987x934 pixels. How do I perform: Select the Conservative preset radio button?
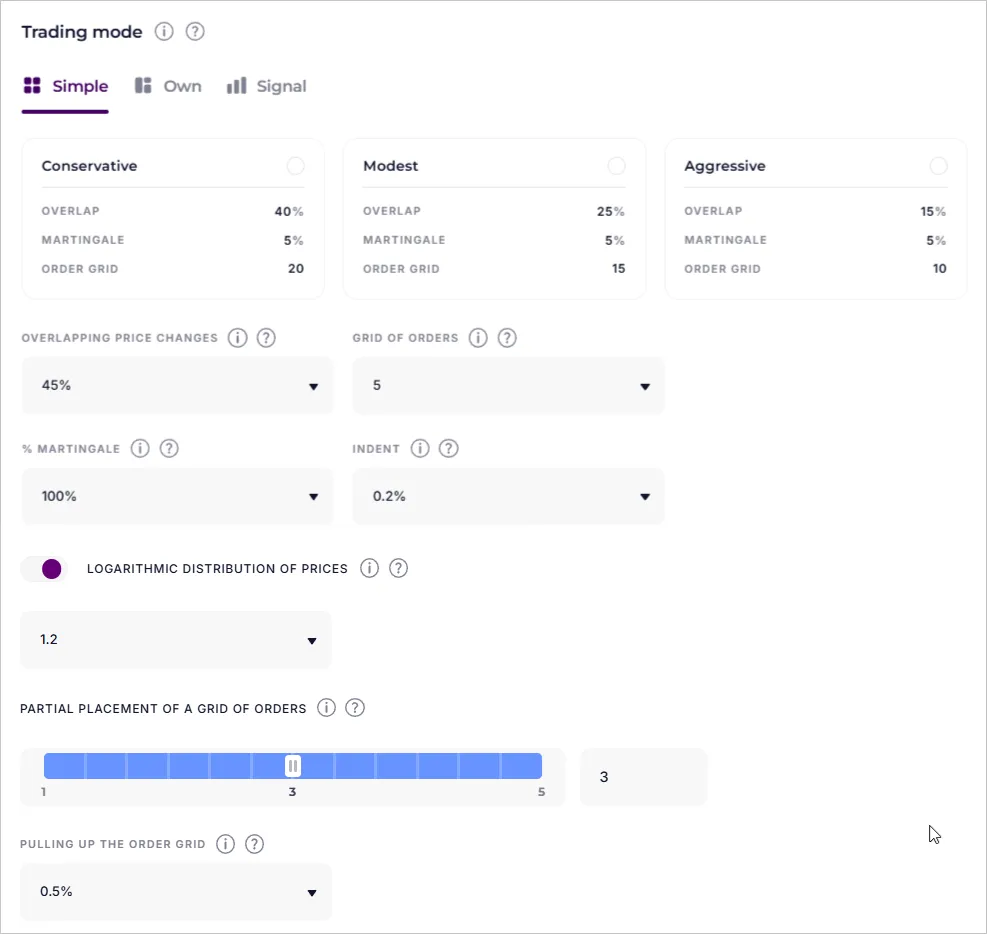click(295, 166)
